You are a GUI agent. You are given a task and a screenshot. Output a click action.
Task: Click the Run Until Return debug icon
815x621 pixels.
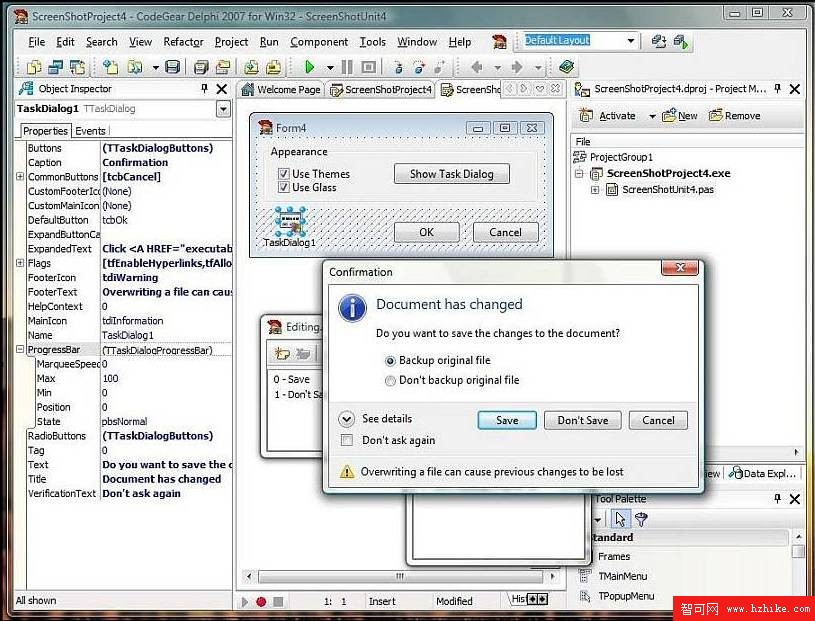coord(440,67)
